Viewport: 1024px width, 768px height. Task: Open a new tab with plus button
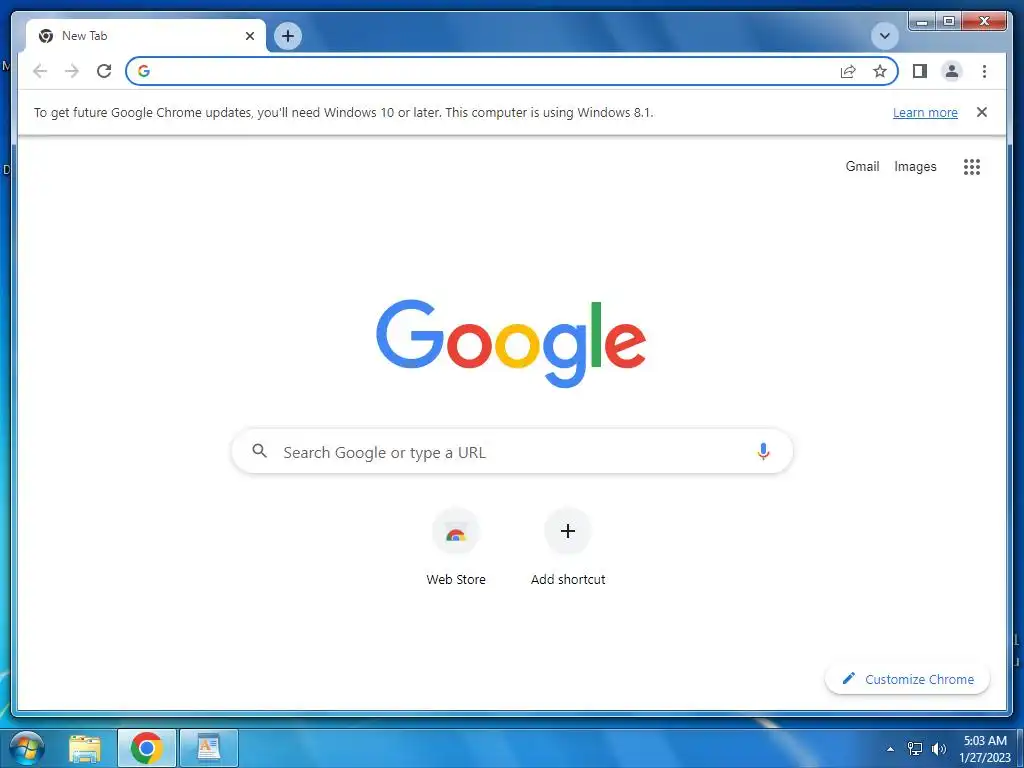[x=288, y=36]
